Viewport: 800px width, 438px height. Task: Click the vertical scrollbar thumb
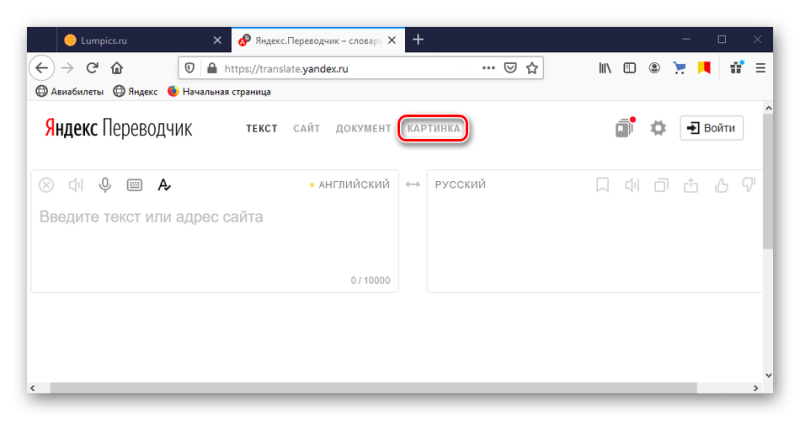768,181
